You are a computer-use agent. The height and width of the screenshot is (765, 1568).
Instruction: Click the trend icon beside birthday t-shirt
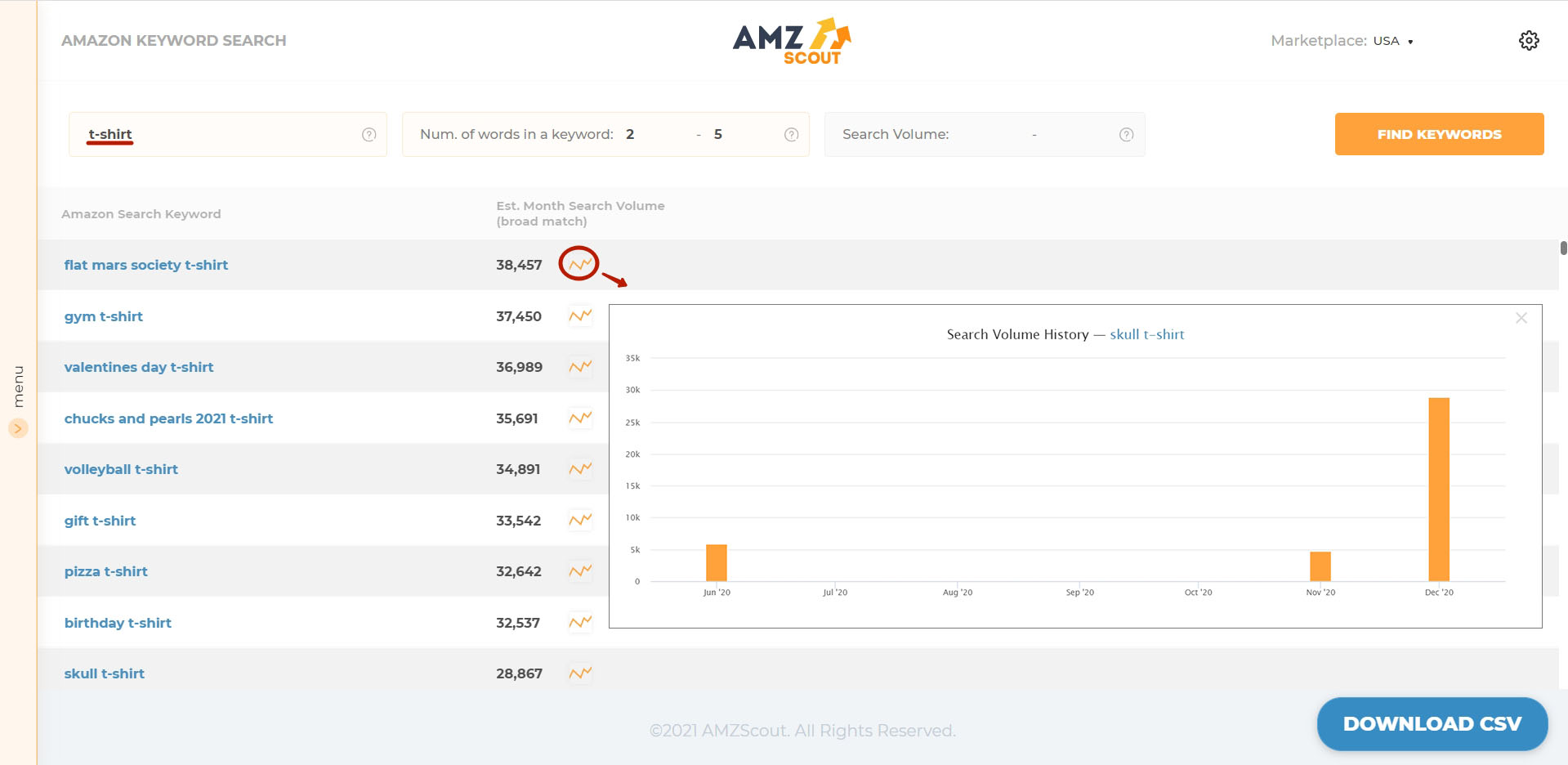pos(580,622)
